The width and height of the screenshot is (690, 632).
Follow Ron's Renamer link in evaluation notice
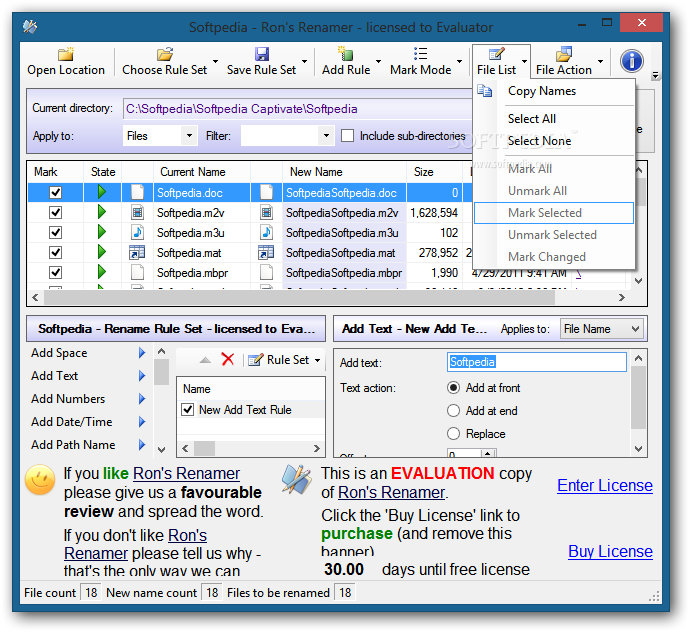tap(391, 492)
